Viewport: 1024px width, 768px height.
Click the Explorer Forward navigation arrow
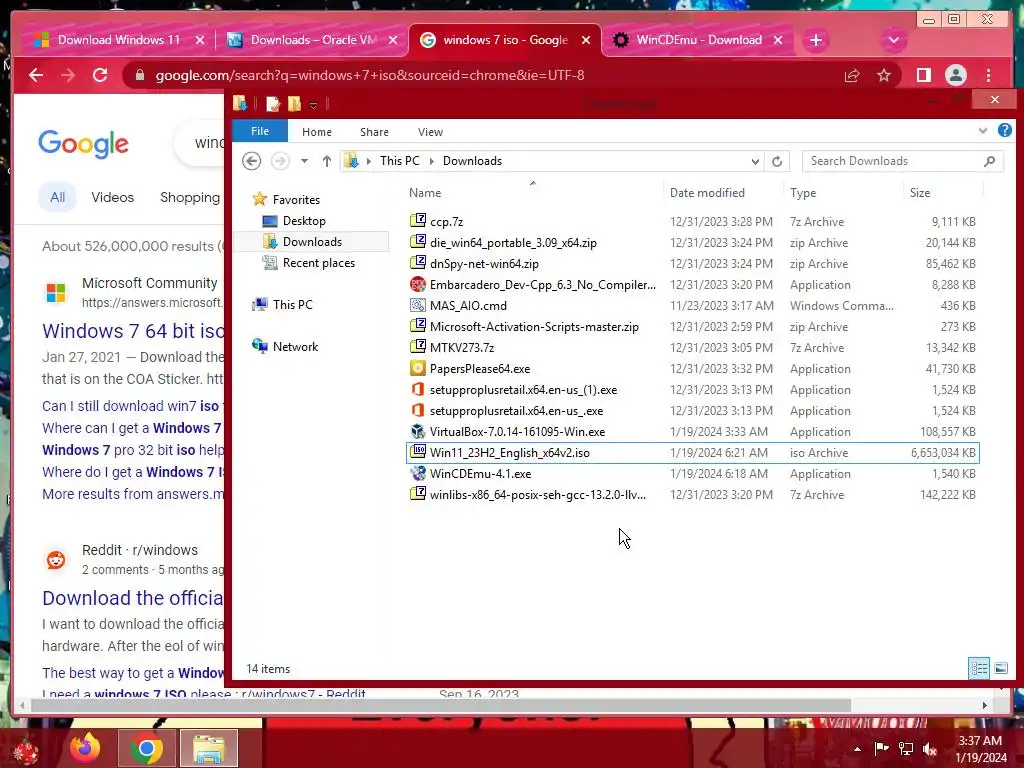pyautogui.click(x=280, y=161)
